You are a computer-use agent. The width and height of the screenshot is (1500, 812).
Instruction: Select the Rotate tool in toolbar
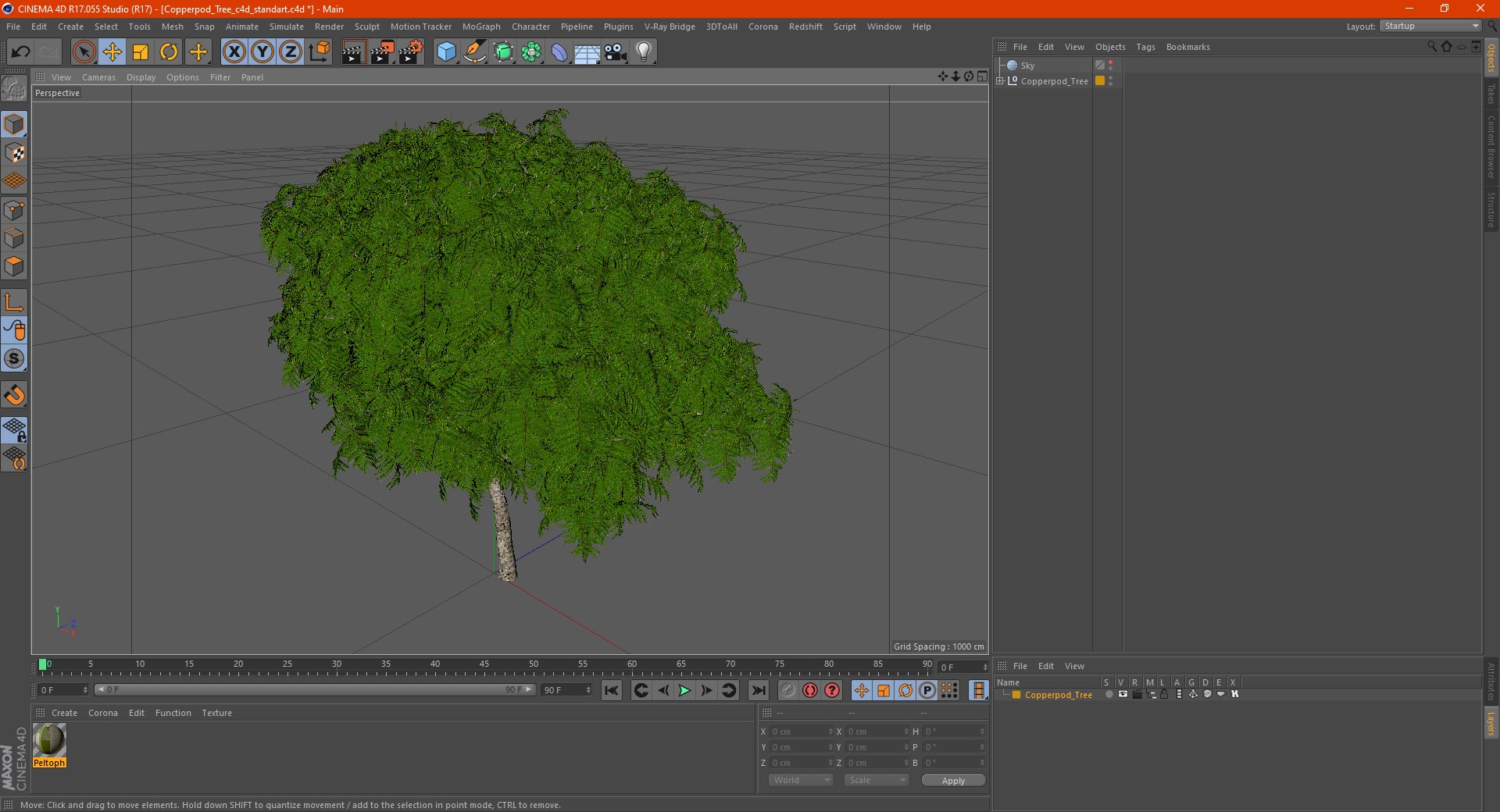pyautogui.click(x=169, y=52)
